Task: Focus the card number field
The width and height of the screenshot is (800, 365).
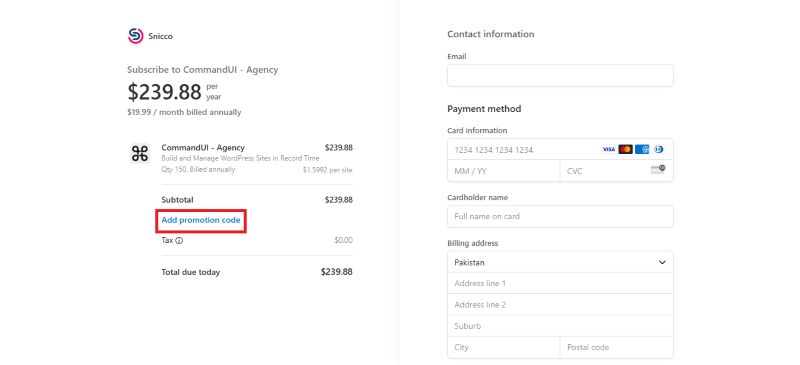Action: [x=560, y=150]
